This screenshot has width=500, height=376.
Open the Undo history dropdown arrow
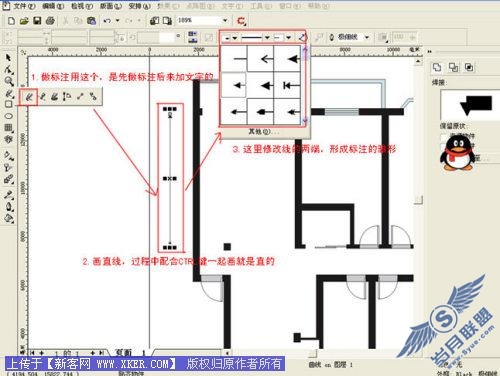117,21
